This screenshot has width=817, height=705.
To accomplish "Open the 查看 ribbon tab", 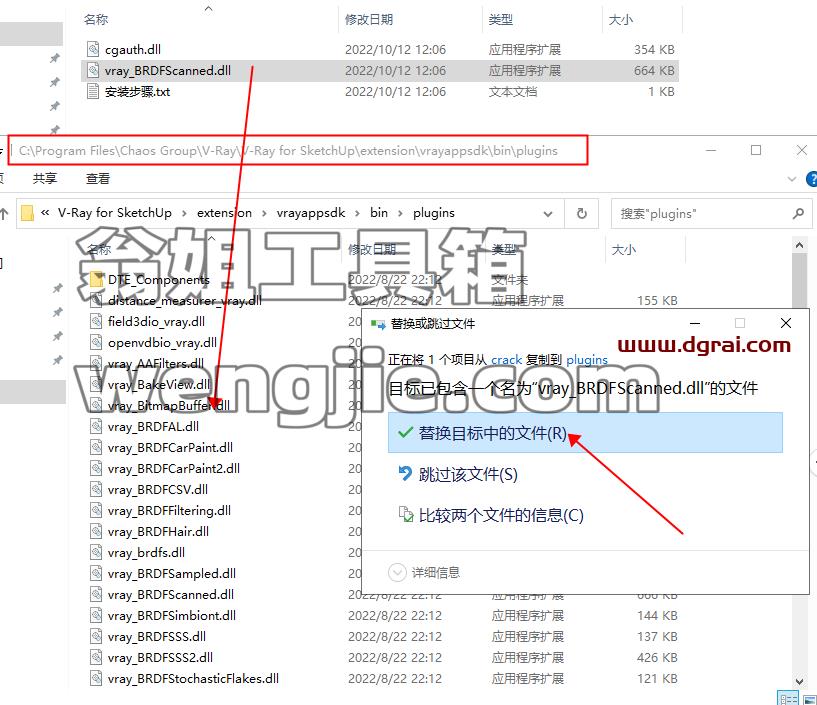I will point(97,179).
